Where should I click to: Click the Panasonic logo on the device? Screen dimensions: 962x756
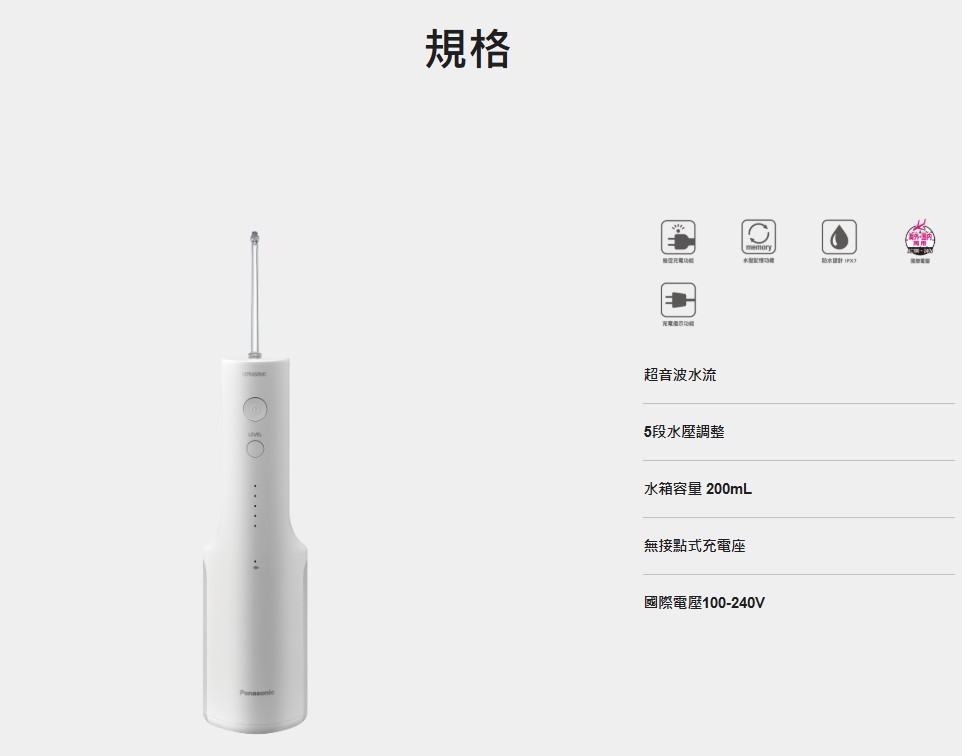(256, 692)
